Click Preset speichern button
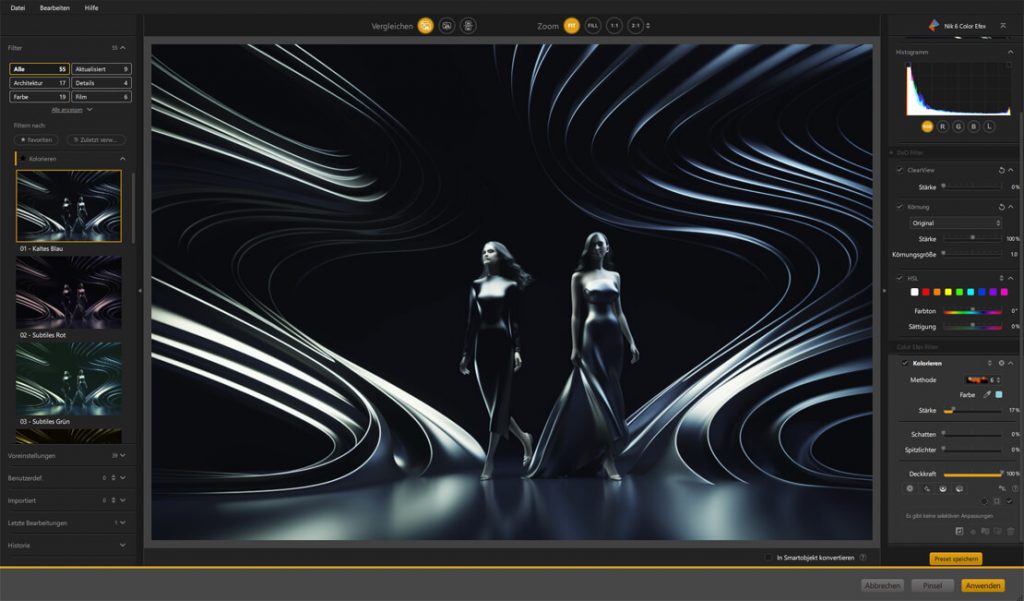 point(955,559)
